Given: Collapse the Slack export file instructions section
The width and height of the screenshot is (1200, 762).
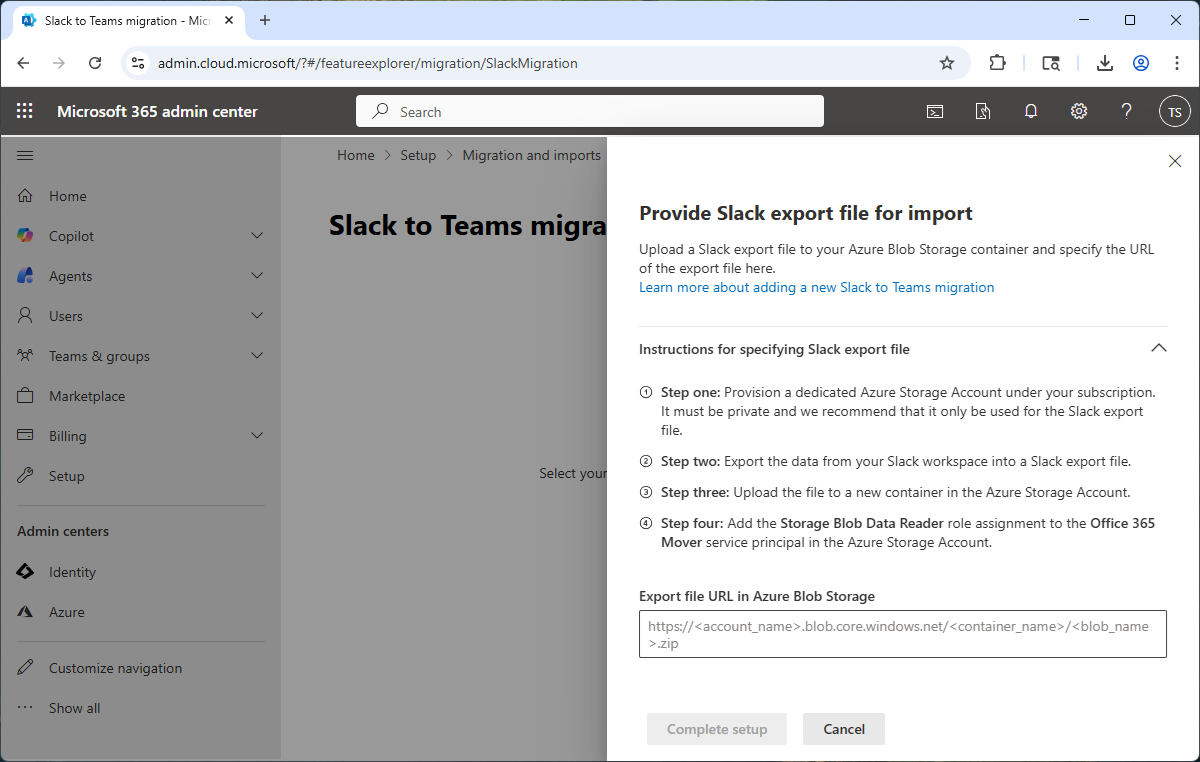Looking at the screenshot, I should (x=1158, y=348).
